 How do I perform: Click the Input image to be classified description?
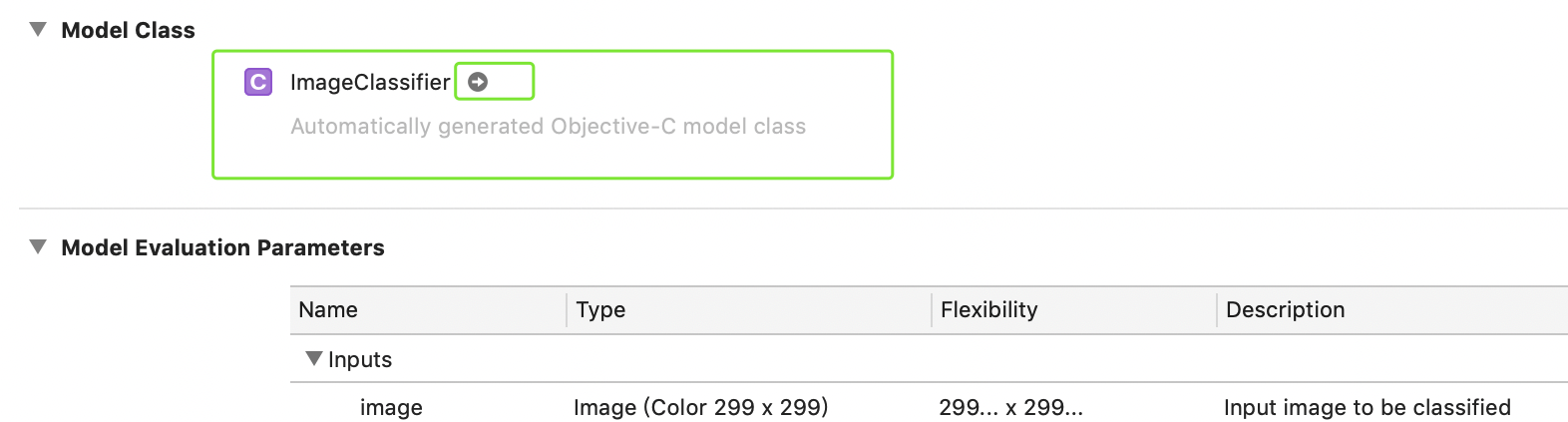pos(1367,407)
